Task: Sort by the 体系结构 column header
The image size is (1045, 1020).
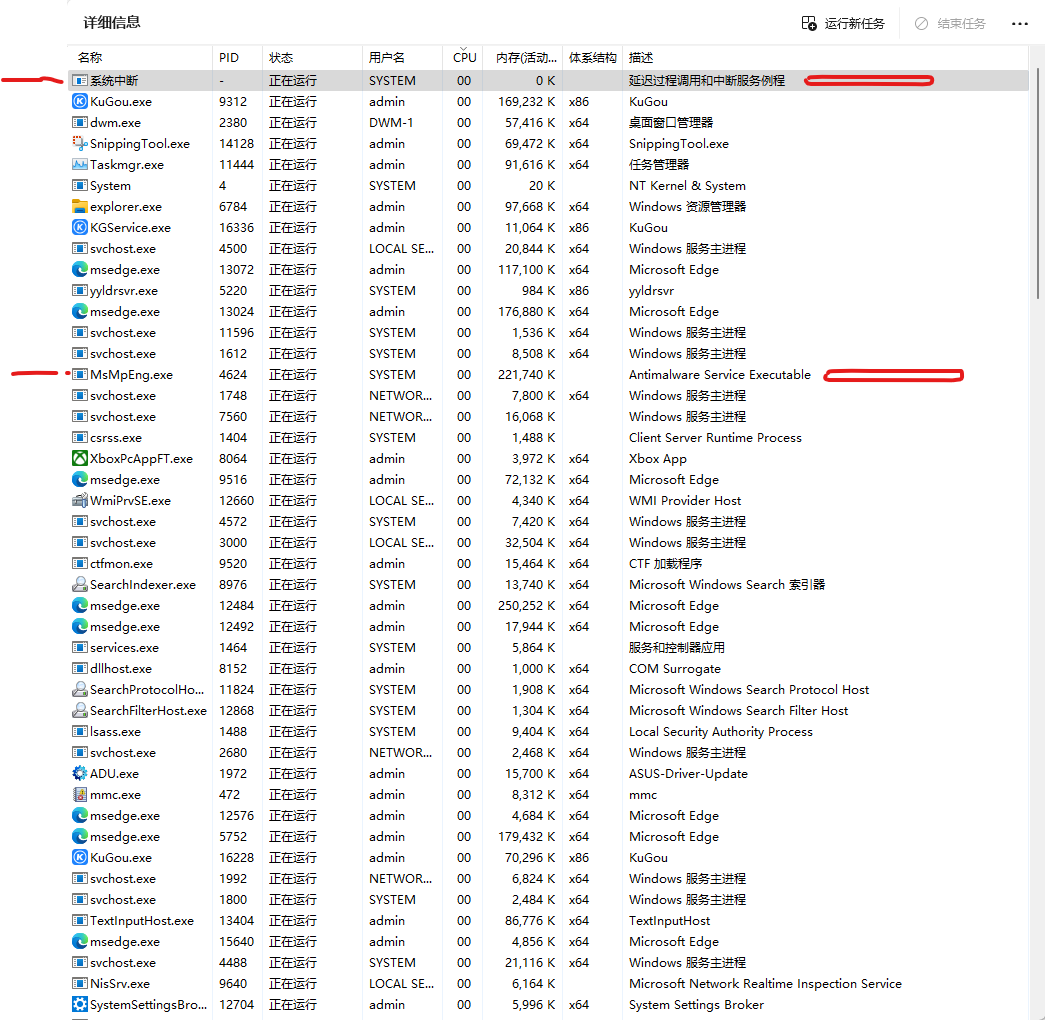Action: 592,57
